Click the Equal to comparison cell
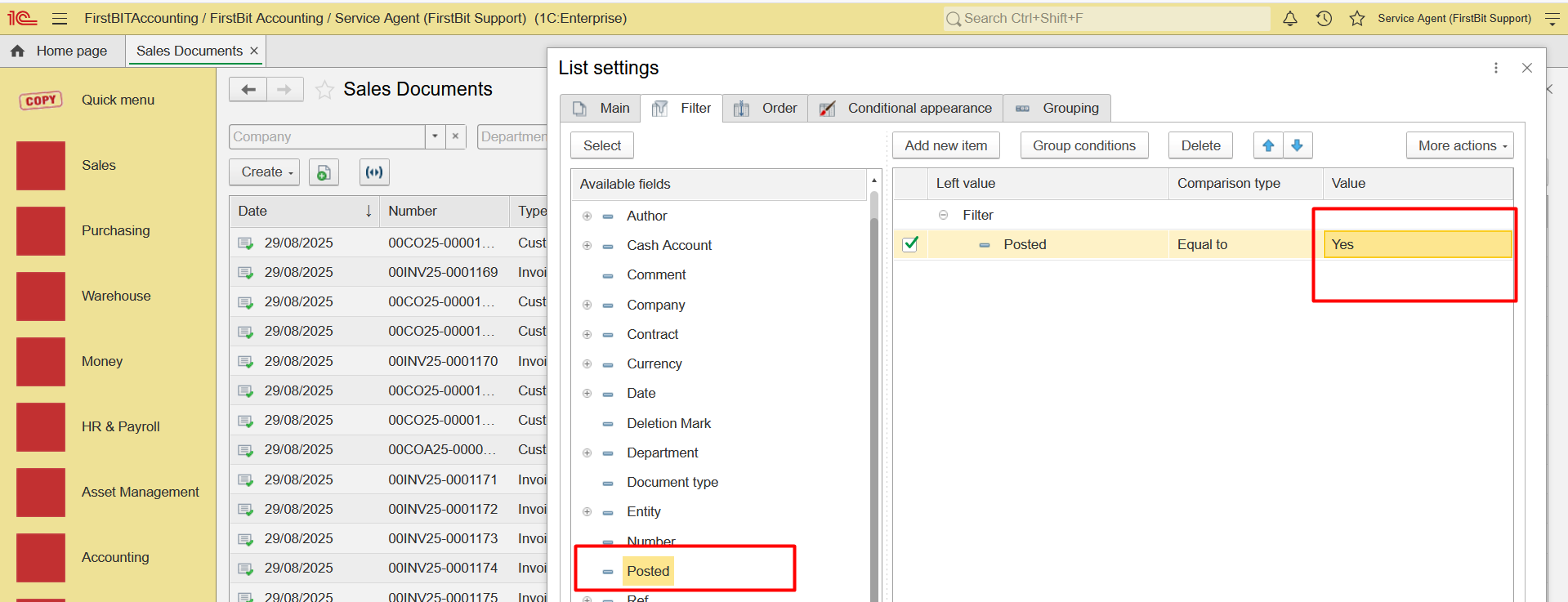Screen dimensions: 1568x602 click(1245, 244)
